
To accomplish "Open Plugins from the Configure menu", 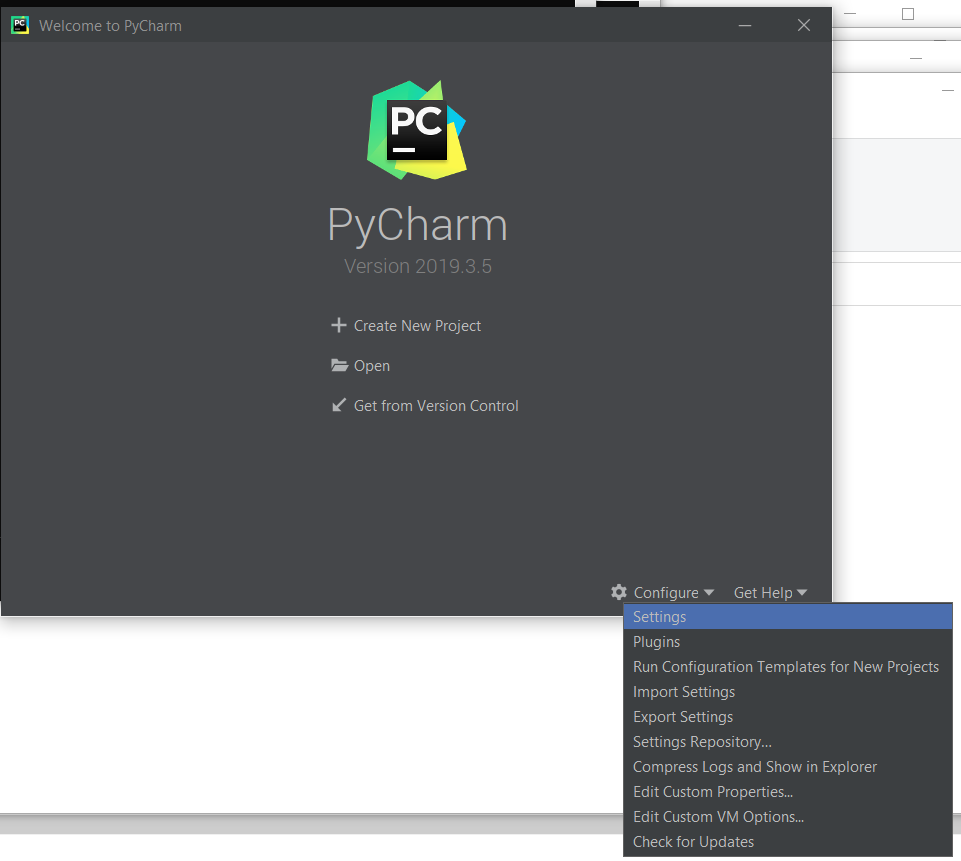I will point(656,642).
